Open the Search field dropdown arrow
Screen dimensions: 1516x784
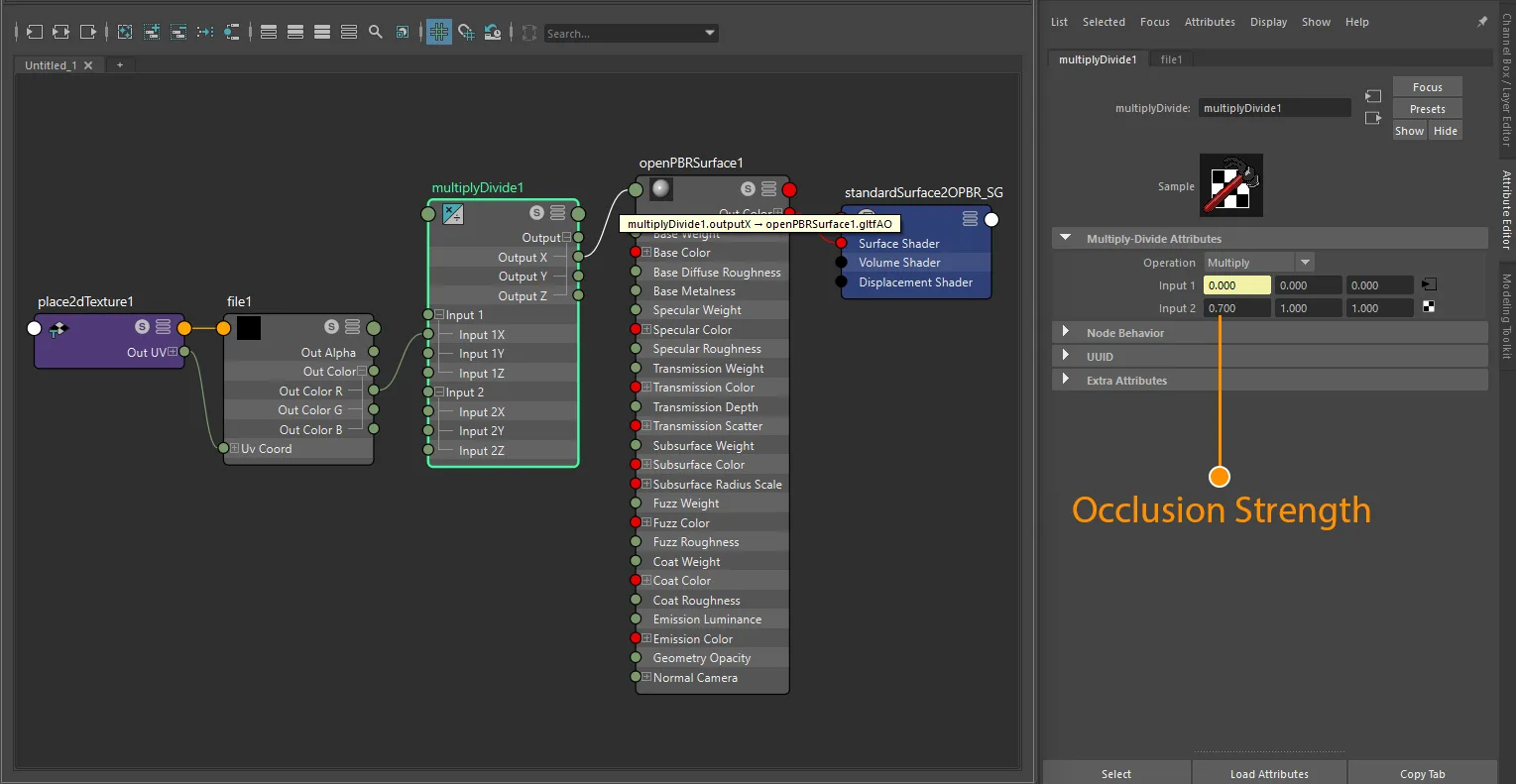(710, 33)
